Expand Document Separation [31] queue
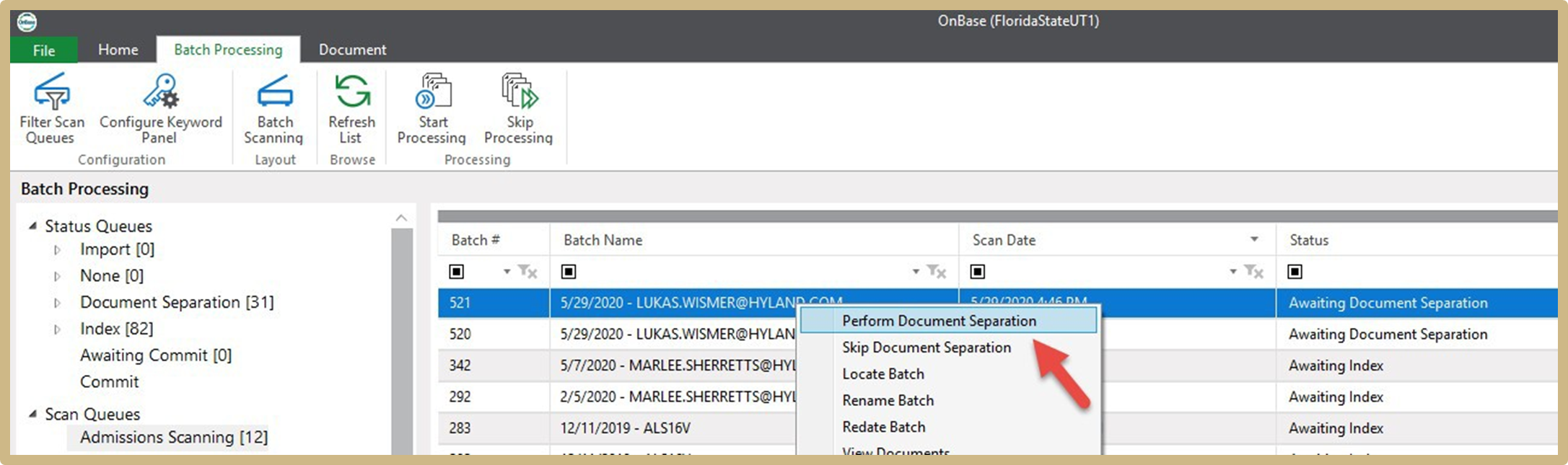Screen dimensions: 1568x465 57,303
